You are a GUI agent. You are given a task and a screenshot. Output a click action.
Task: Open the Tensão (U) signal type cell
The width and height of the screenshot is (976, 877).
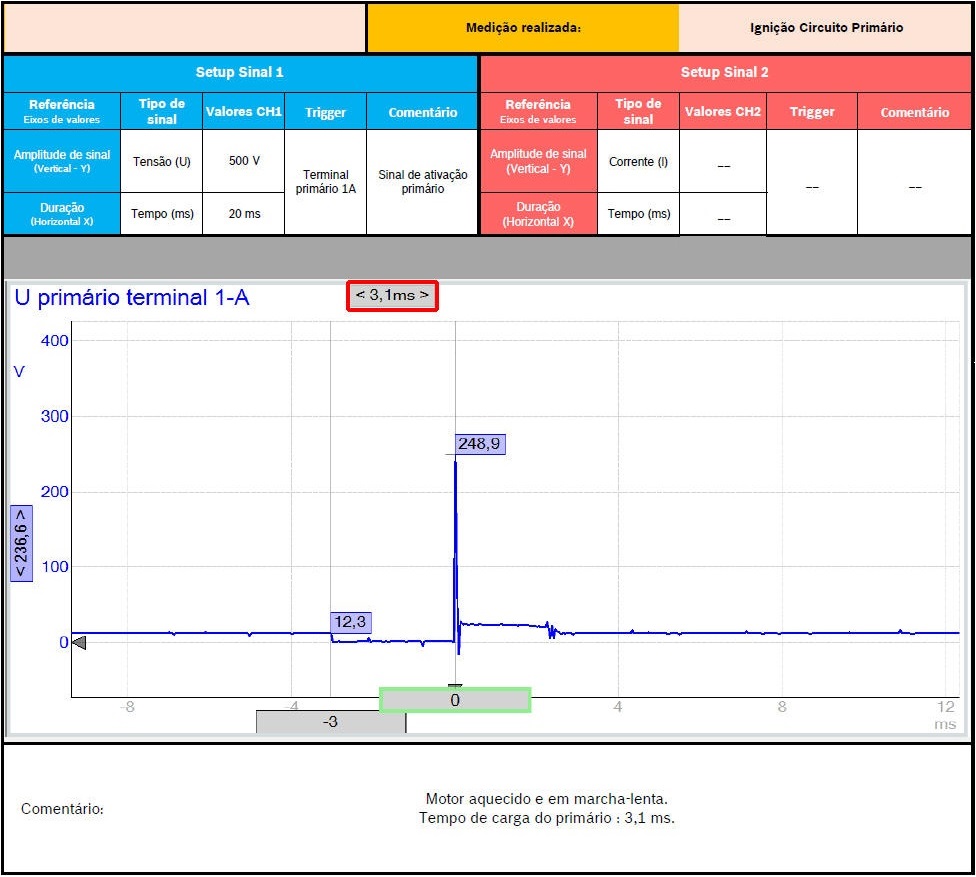tap(161, 161)
